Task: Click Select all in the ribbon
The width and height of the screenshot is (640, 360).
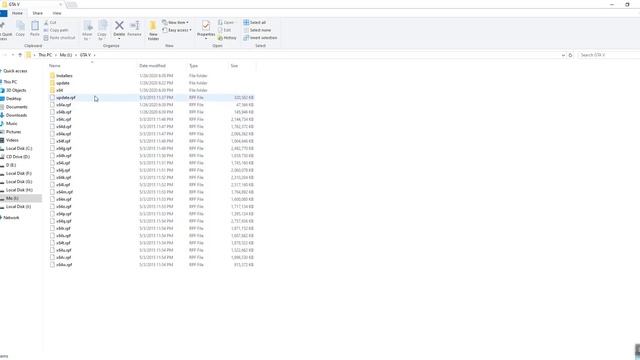Action: [255, 22]
